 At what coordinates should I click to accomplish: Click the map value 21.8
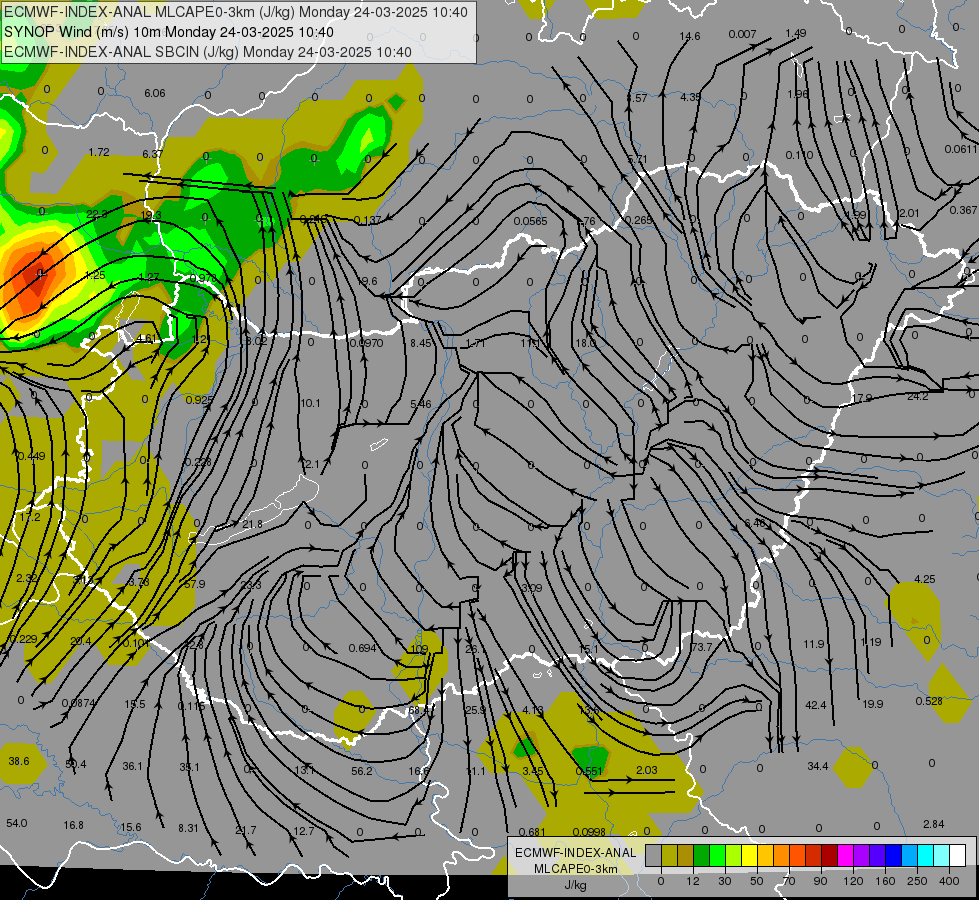point(252,524)
